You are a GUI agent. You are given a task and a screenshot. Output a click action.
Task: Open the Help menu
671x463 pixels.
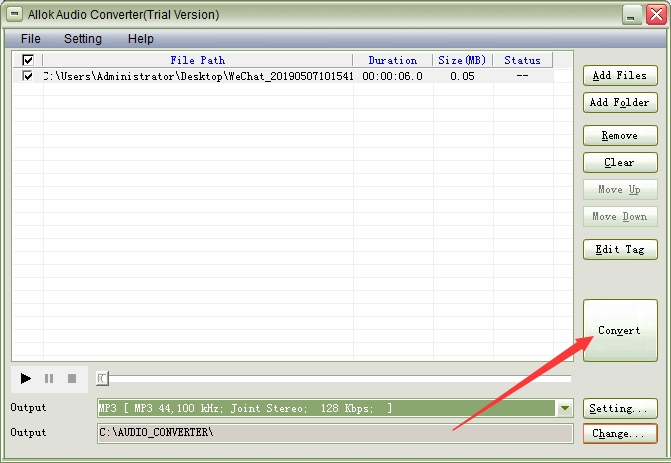(x=141, y=39)
